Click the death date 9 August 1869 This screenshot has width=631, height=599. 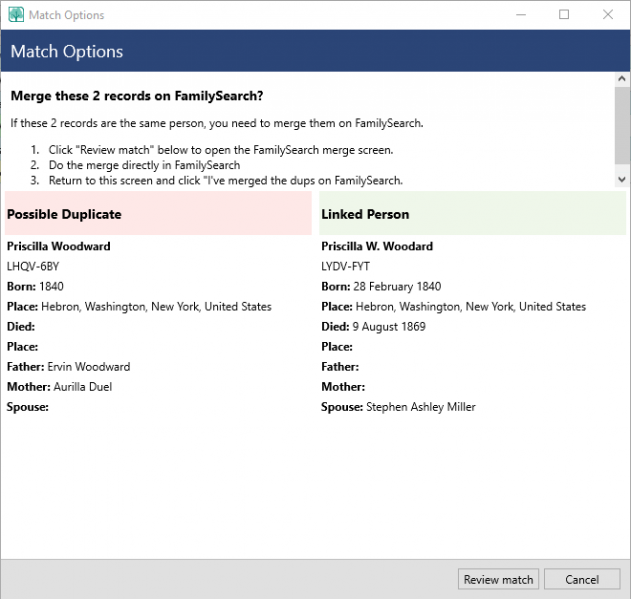[392, 327]
